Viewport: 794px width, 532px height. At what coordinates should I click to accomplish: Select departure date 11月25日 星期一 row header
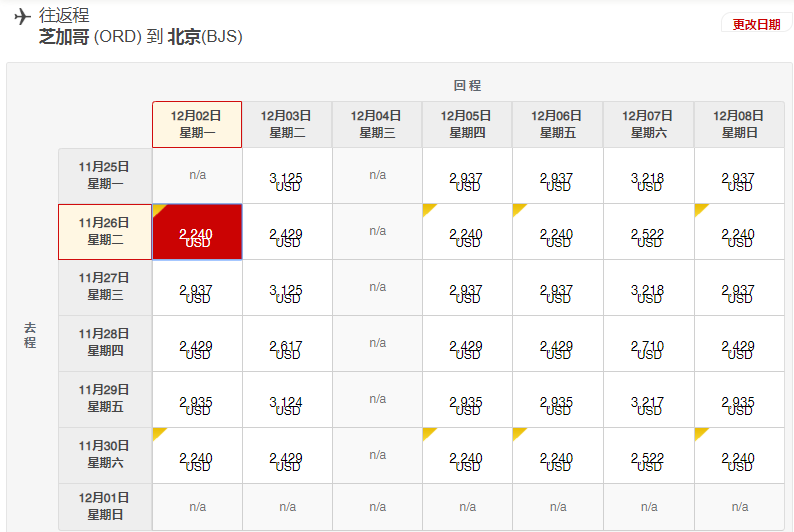point(105,176)
